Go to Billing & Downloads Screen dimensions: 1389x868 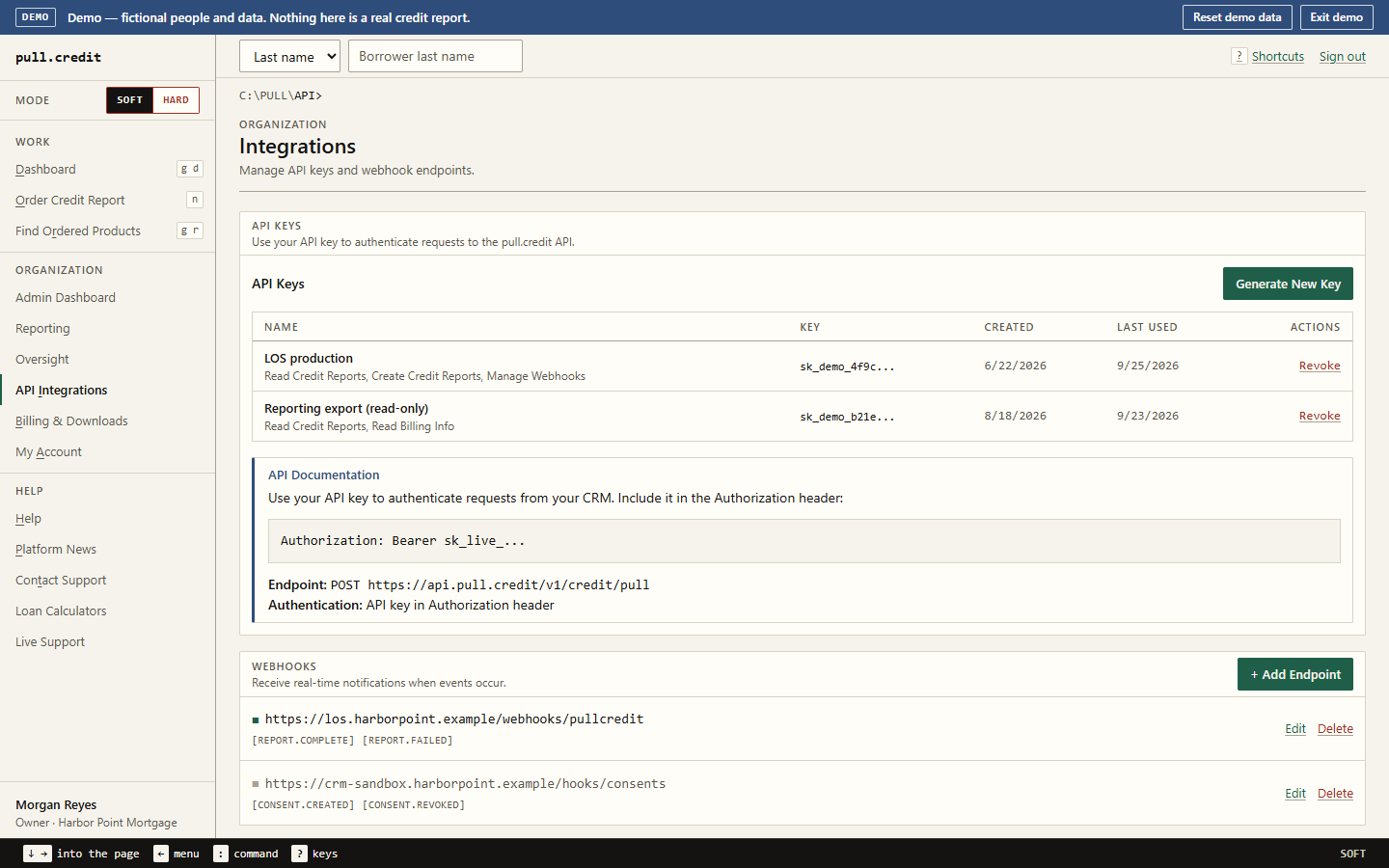tap(71, 421)
